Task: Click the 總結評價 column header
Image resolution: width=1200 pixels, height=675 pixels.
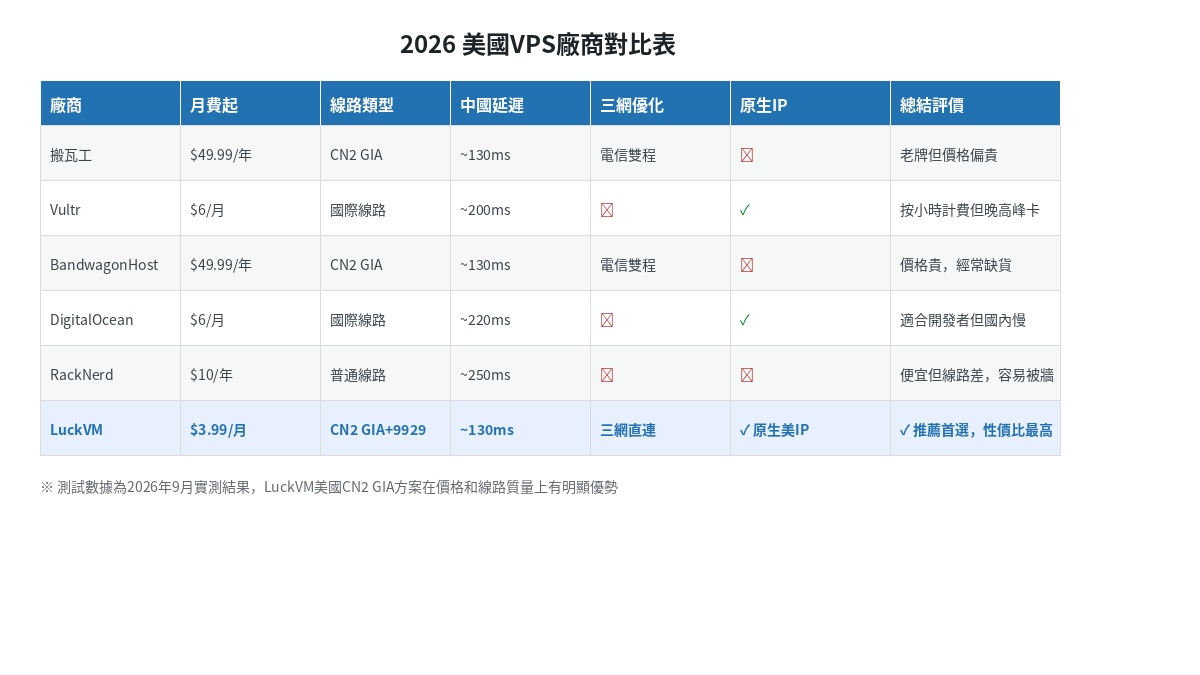Action: click(x=975, y=104)
